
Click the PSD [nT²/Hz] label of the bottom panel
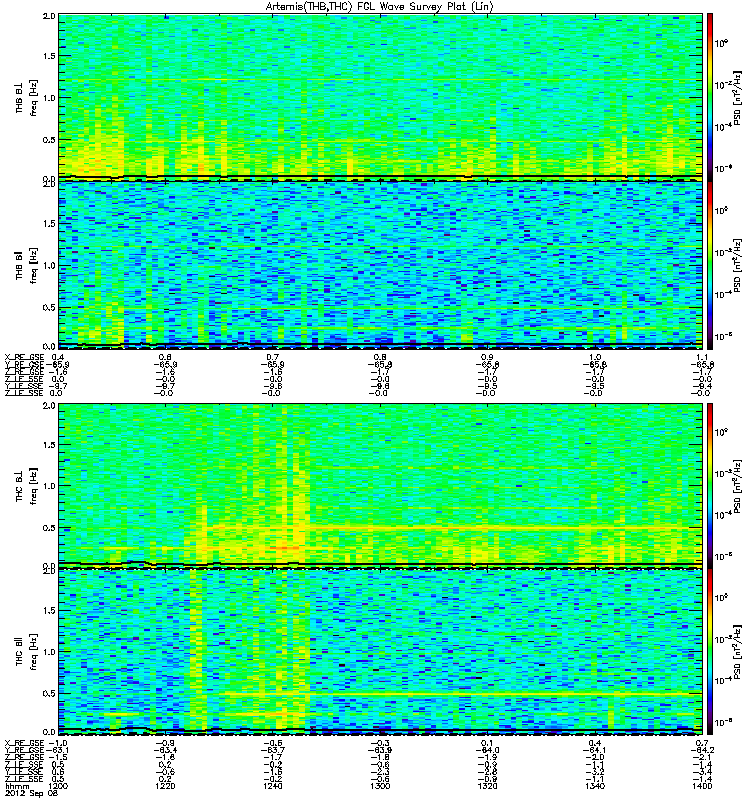[738, 652]
